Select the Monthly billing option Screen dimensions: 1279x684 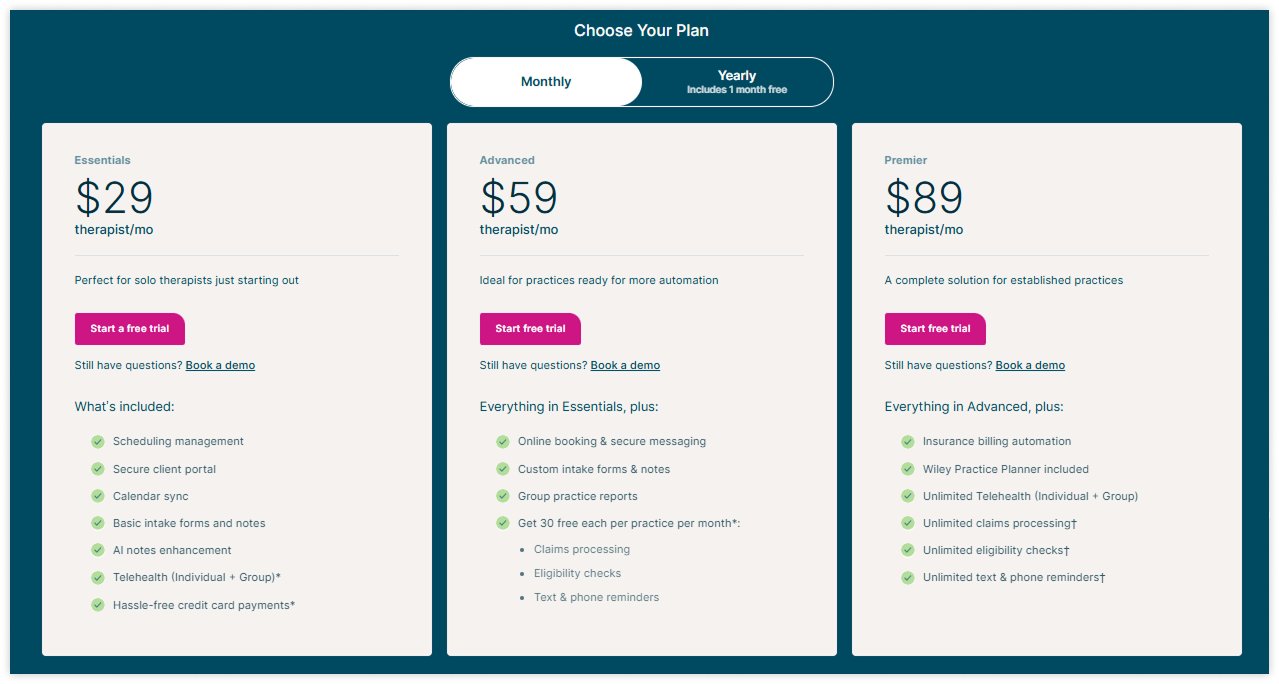click(546, 82)
